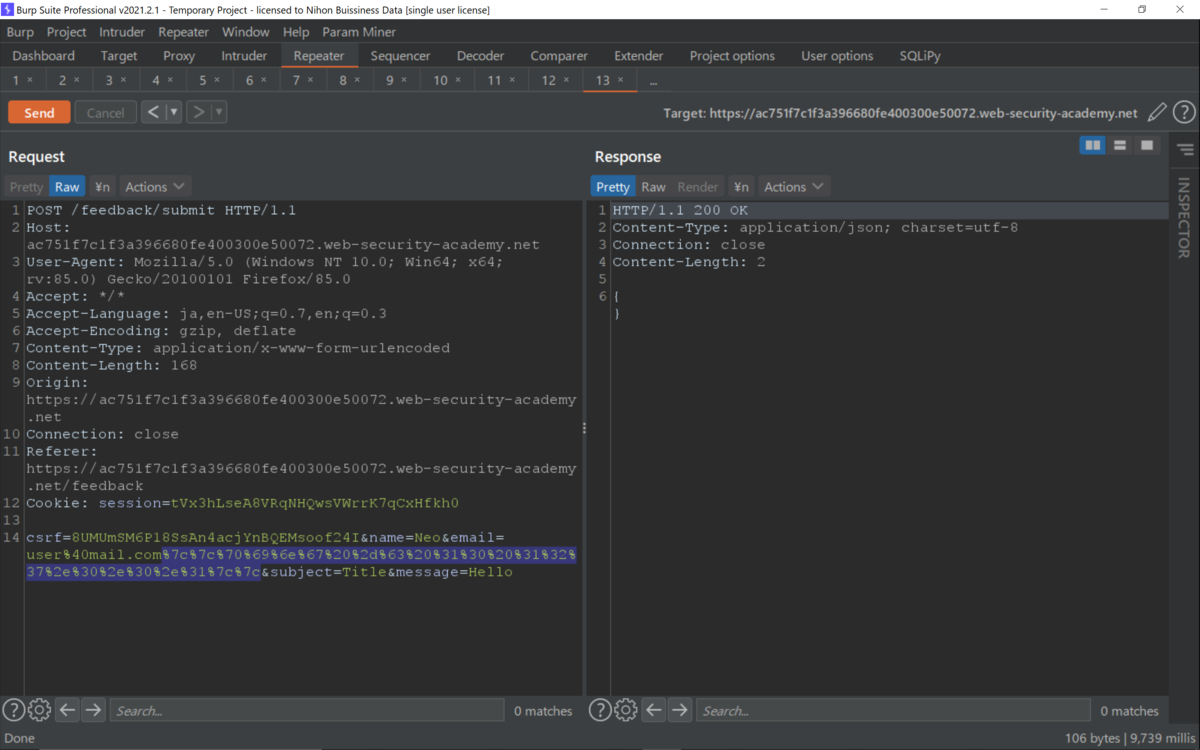
Task: Open the vertical INSPECTOR side panel
Action: [1185, 217]
